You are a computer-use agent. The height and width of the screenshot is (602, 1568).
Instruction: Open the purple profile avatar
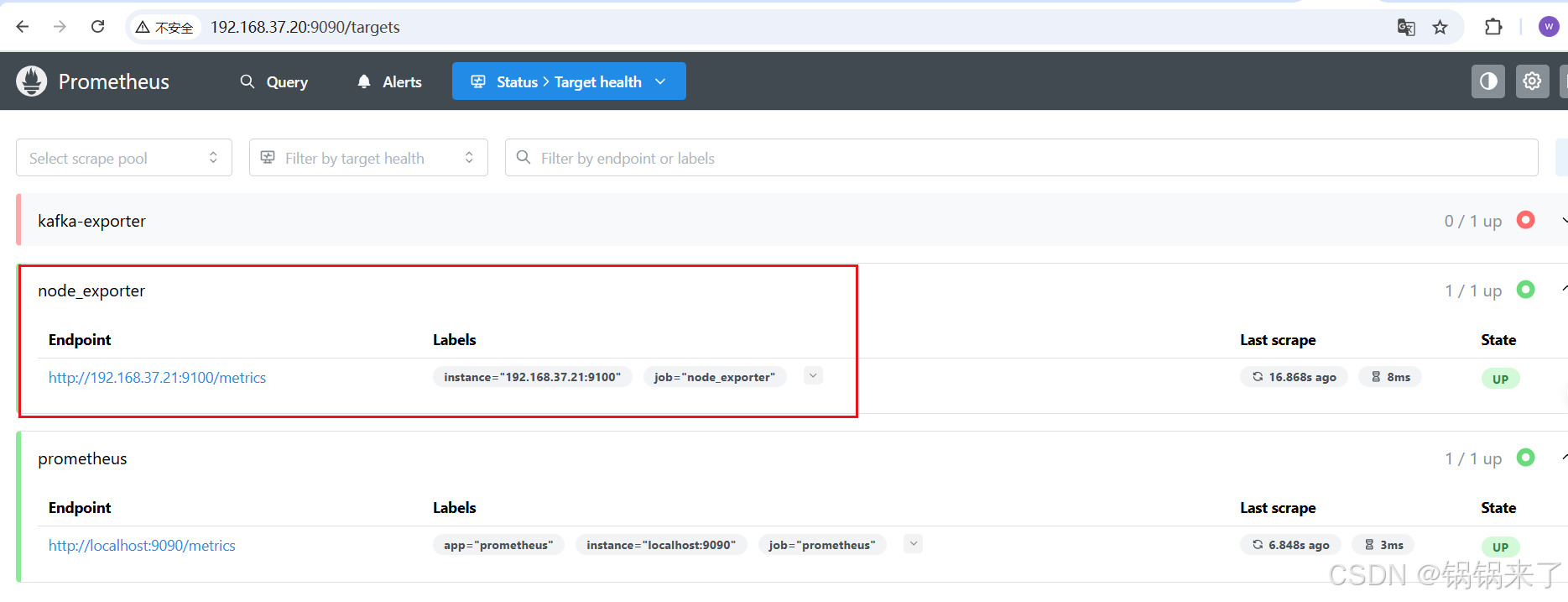coord(1549,27)
